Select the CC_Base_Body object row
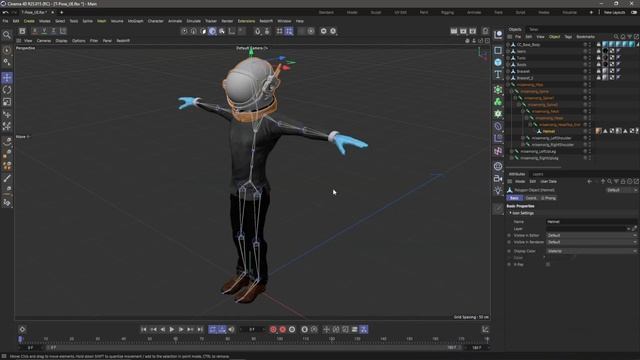This screenshot has width=640, height=360. pos(529,44)
